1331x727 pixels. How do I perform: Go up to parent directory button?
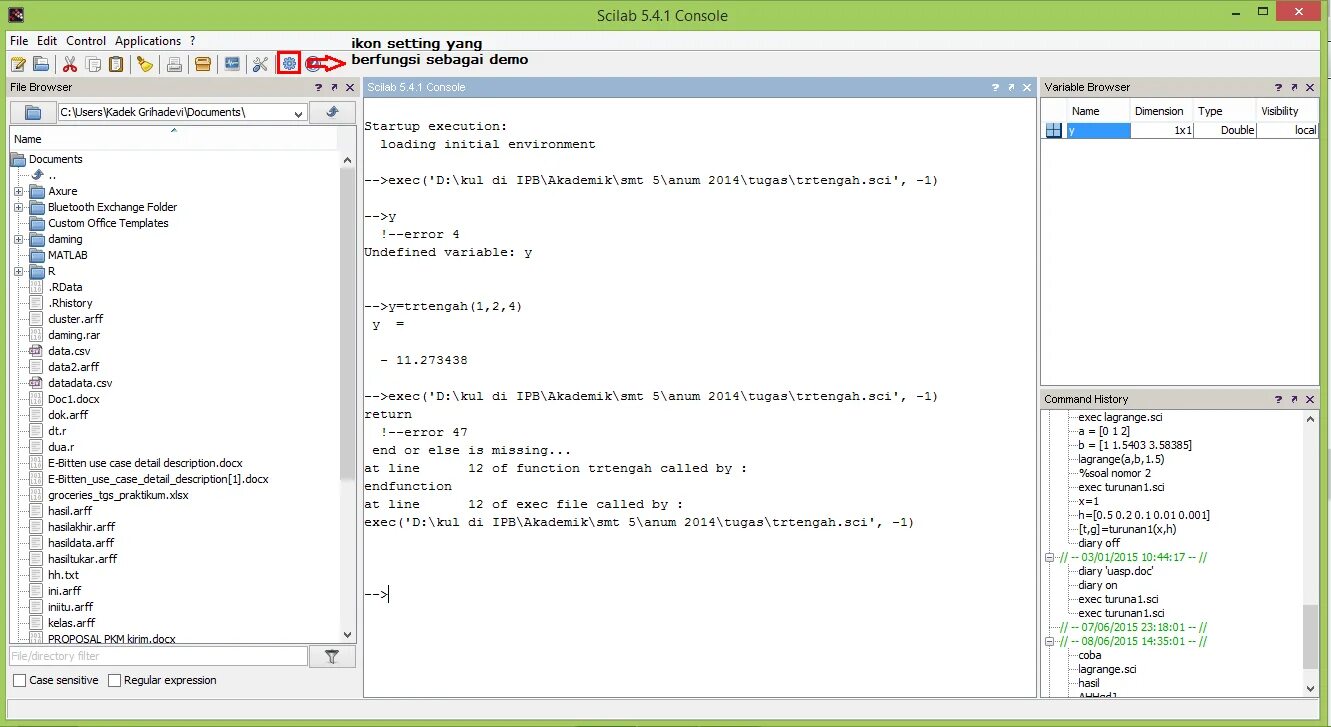(x=333, y=113)
